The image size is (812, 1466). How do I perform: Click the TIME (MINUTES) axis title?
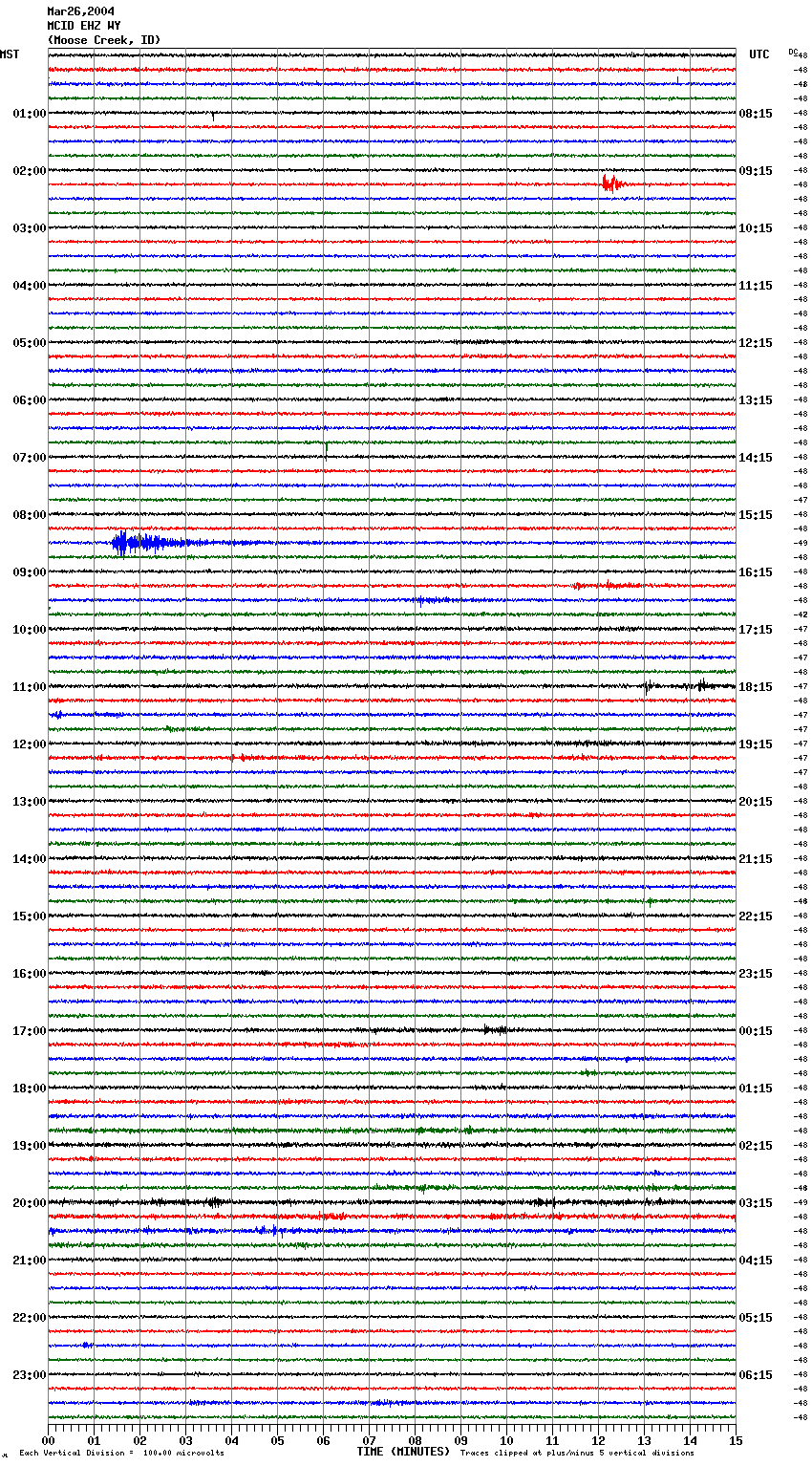tap(403, 1452)
